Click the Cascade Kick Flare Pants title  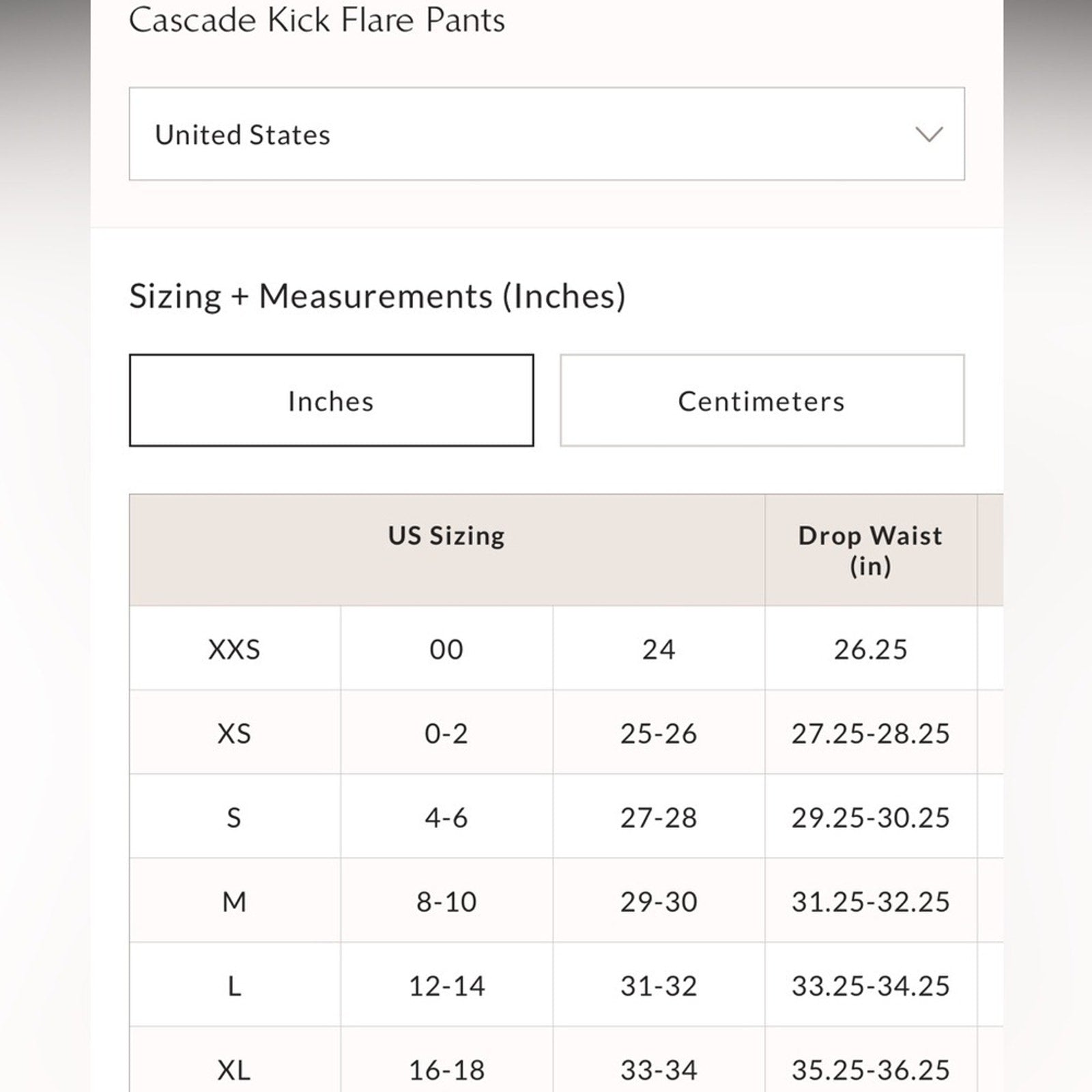(x=317, y=20)
